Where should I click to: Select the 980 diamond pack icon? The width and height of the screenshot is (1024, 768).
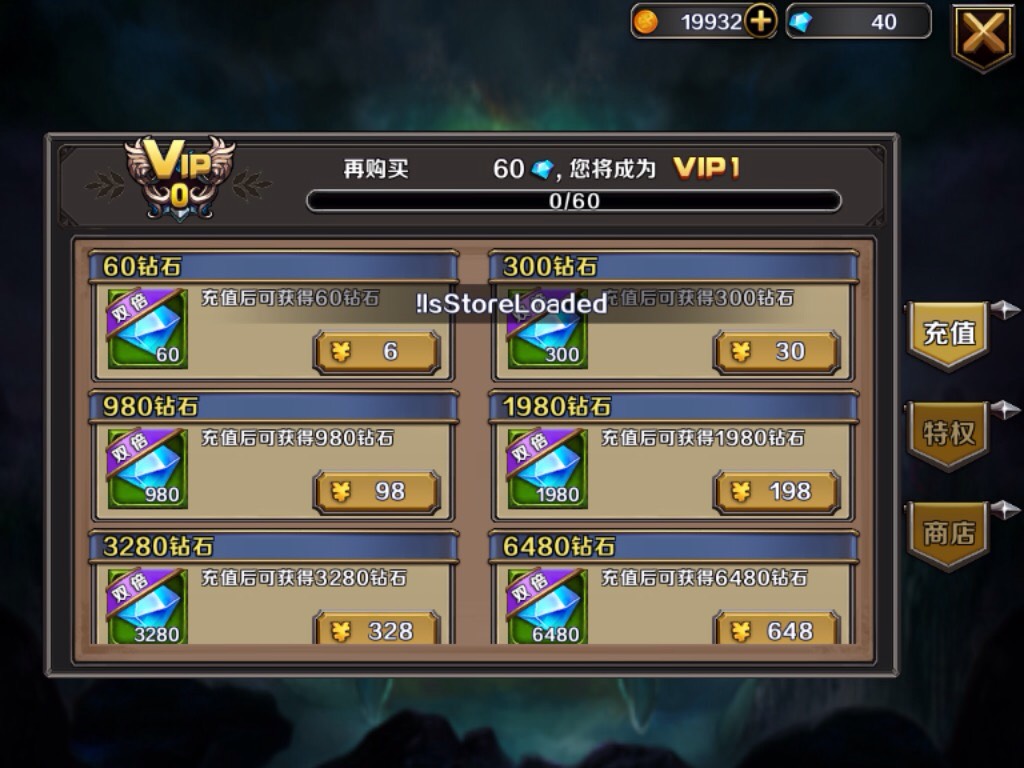point(148,468)
